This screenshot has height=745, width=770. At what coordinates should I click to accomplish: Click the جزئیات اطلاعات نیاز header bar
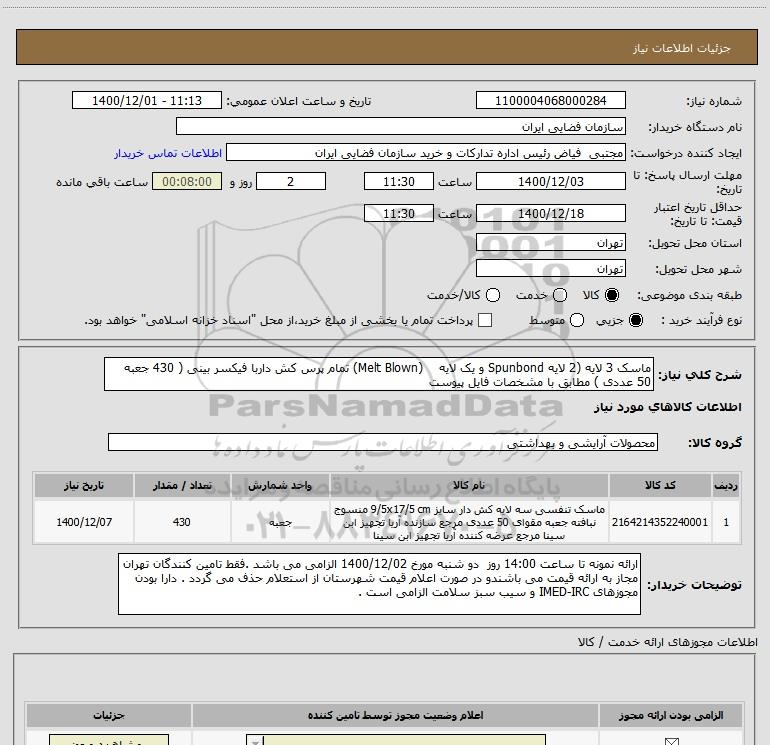(386, 48)
